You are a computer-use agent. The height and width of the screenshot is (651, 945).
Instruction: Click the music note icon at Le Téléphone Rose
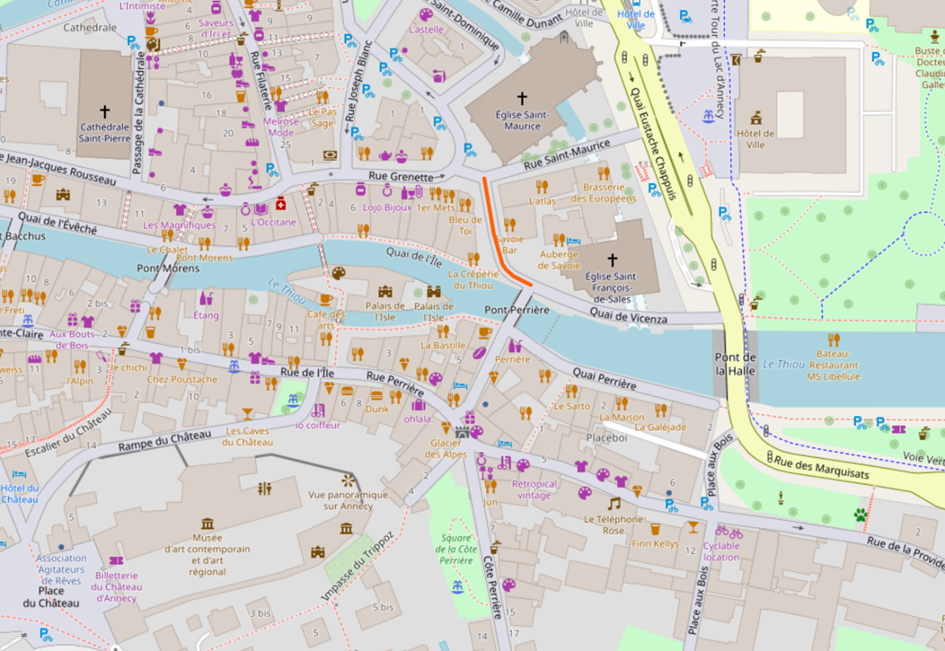pos(614,503)
